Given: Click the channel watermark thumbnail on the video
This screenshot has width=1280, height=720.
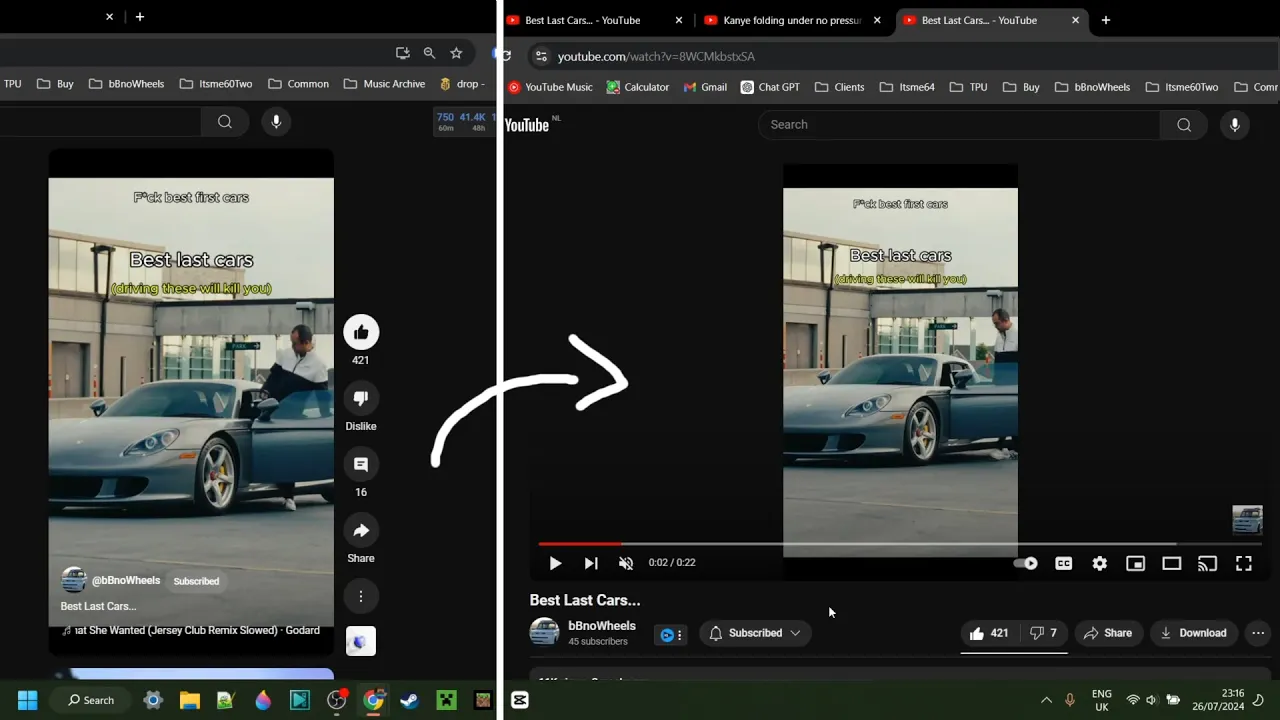Looking at the screenshot, I should 1247,520.
